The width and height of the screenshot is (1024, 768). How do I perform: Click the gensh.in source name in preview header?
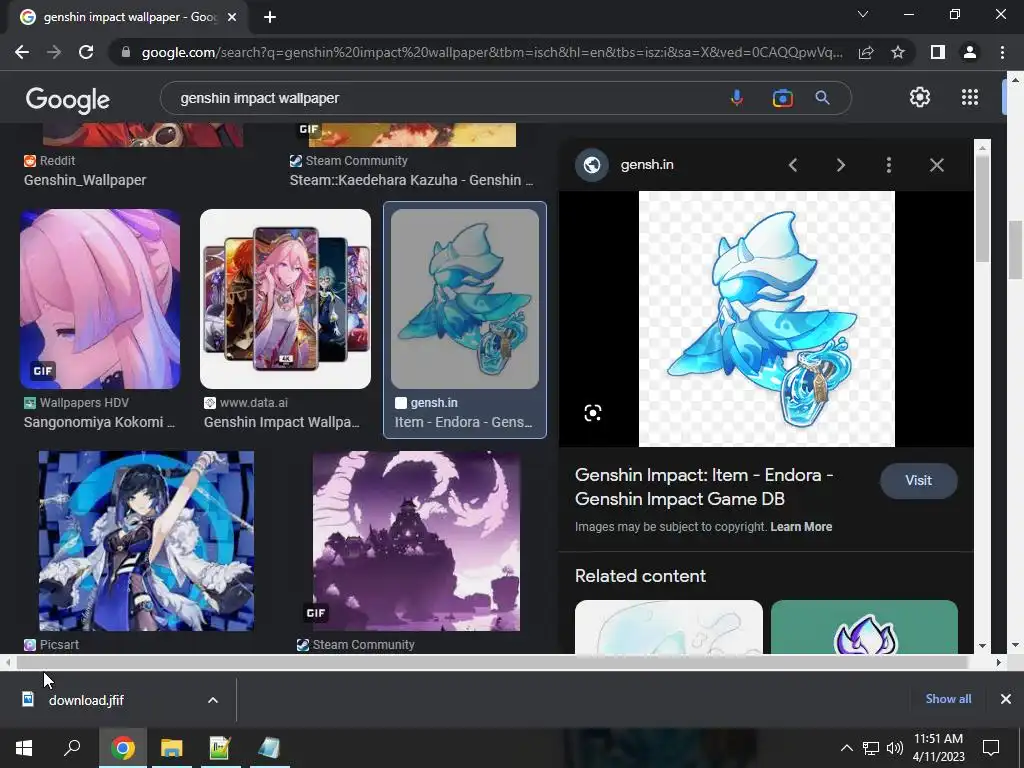pyautogui.click(x=647, y=165)
